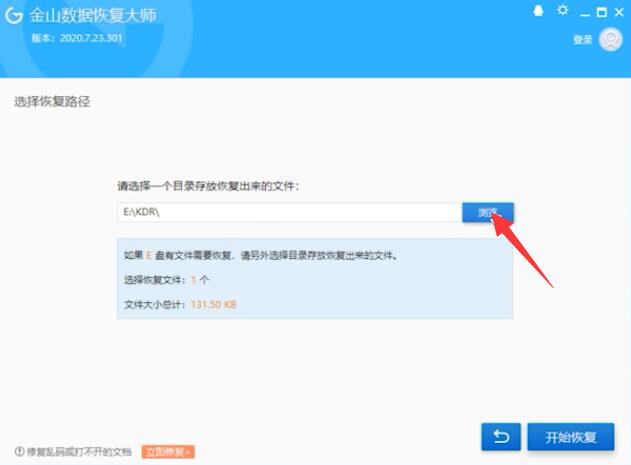This screenshot has width=631, height=465.
Task: Click the user avatar icon
Action: (610, 39)
